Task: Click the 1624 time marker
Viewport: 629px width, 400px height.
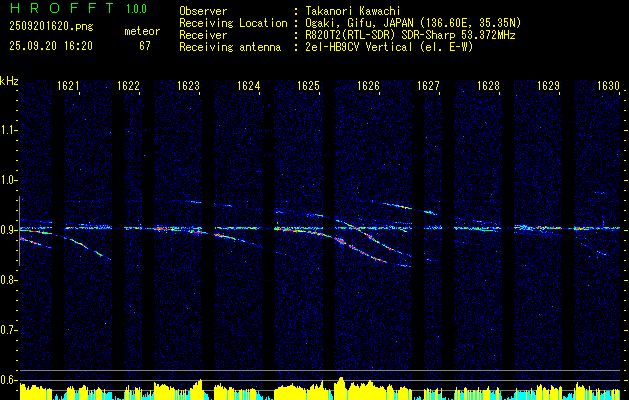Action: (x=248, y=86)
